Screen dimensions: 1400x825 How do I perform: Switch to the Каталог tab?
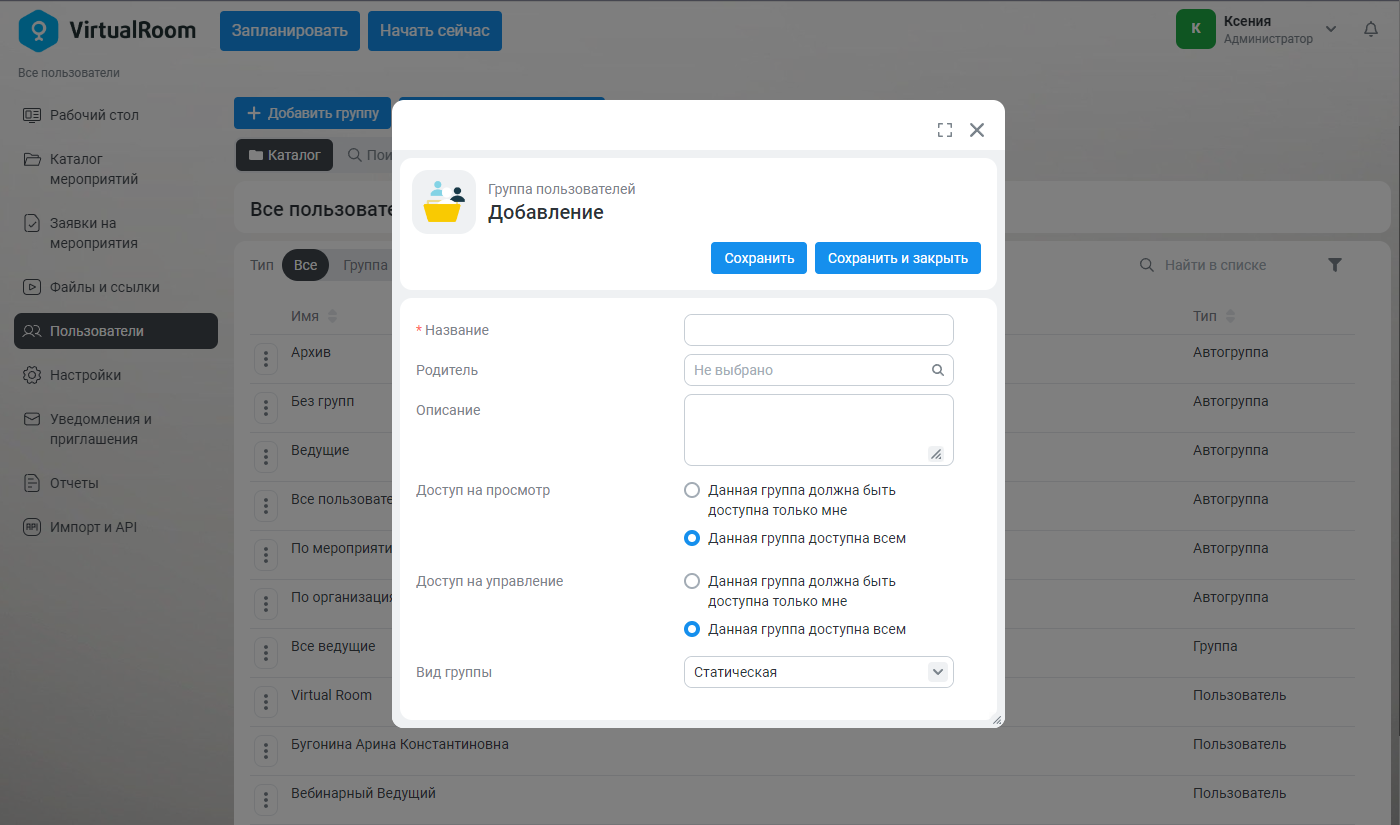point(284,155)
